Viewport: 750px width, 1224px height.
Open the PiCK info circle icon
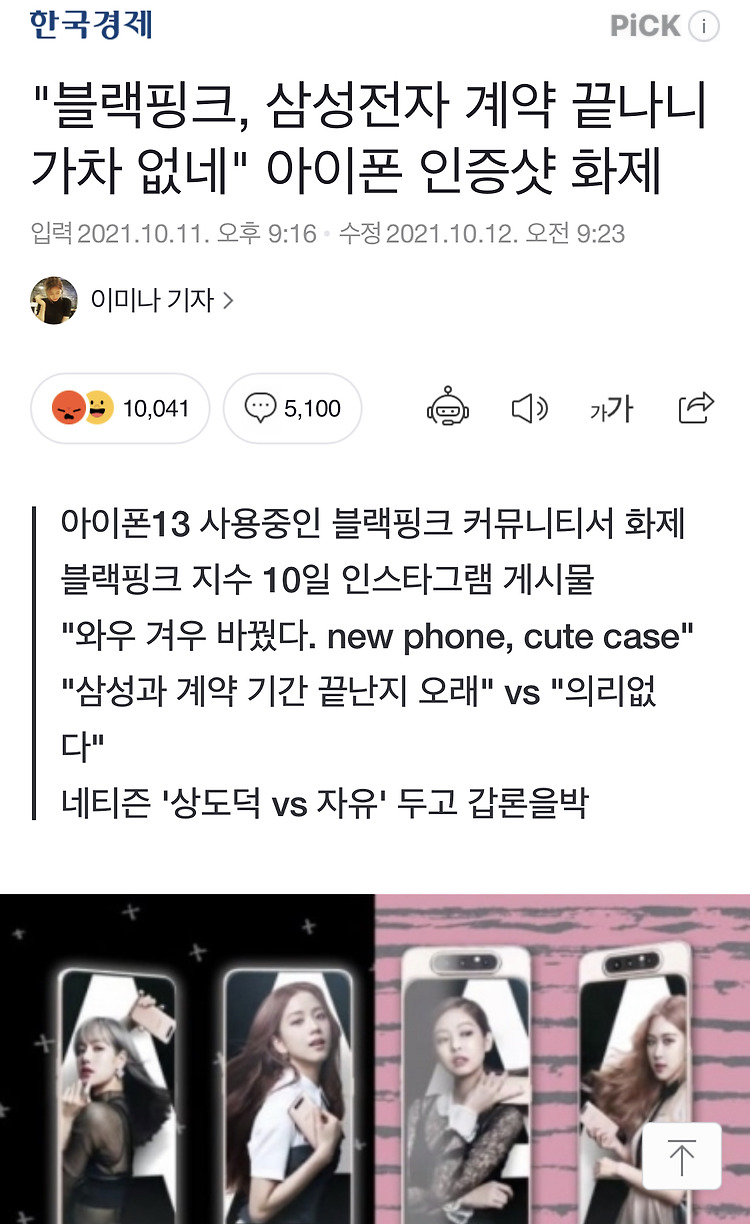(x=704, y=27)
